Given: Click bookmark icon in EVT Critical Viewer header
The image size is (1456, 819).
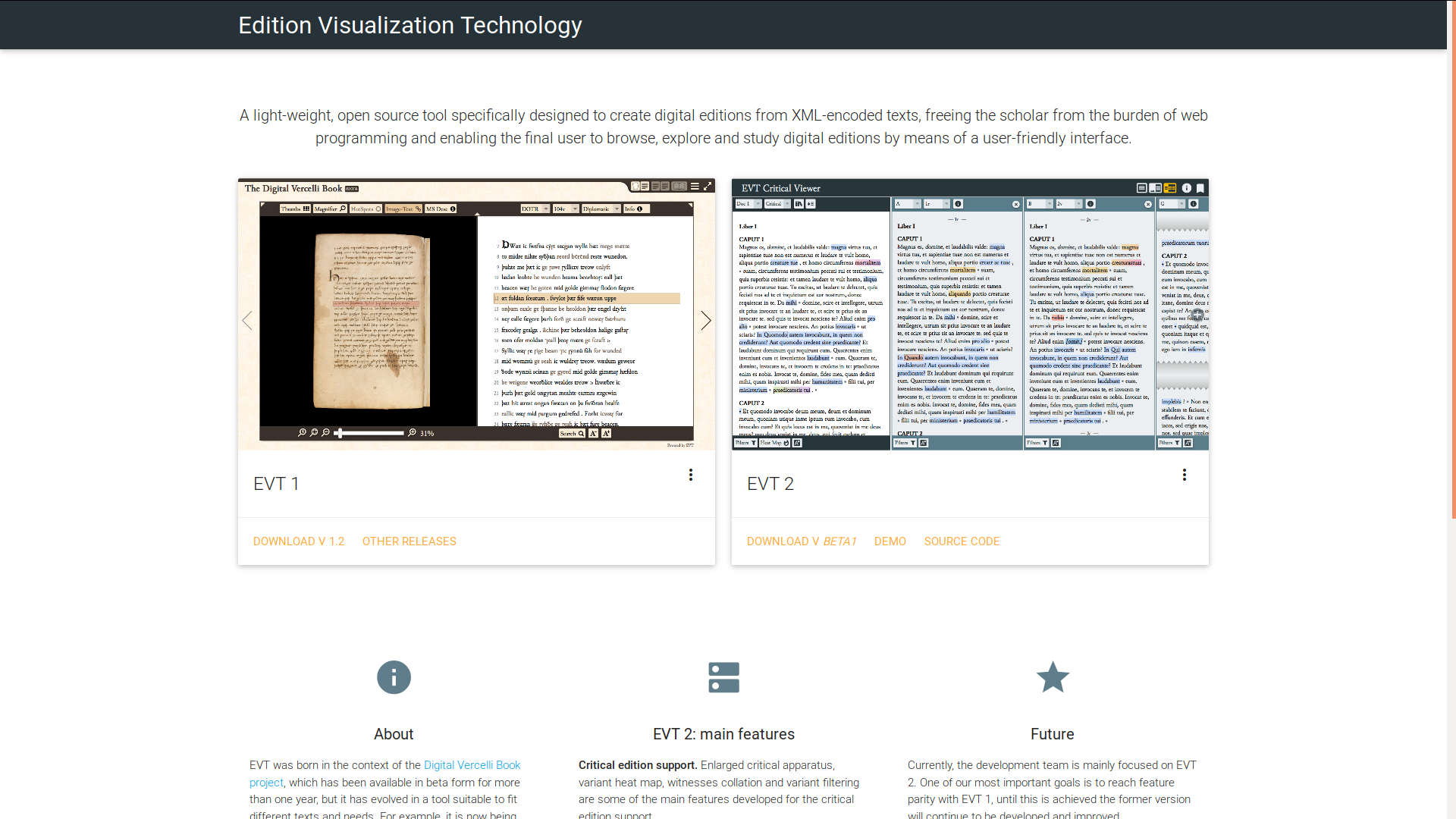Looking at the screenshot, I should [x=1200, y=188].
